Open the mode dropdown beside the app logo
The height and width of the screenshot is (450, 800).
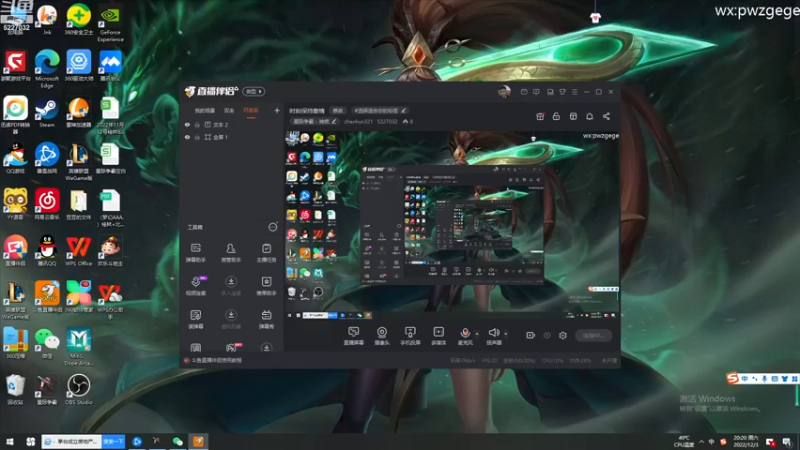tap(253, 91)
